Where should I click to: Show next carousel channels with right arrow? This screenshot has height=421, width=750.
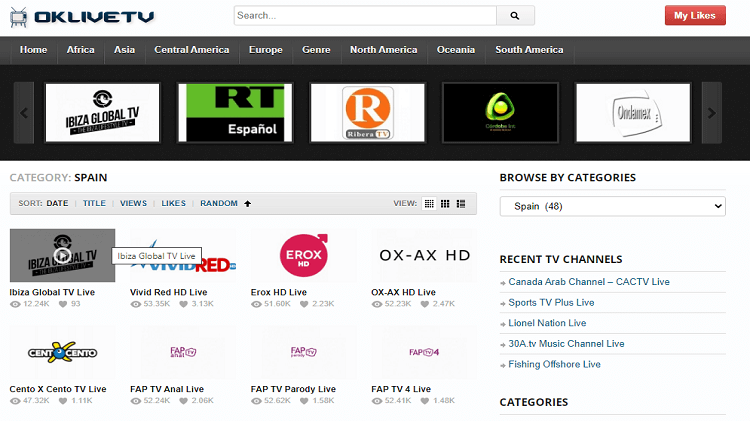(x=712, y=113)
